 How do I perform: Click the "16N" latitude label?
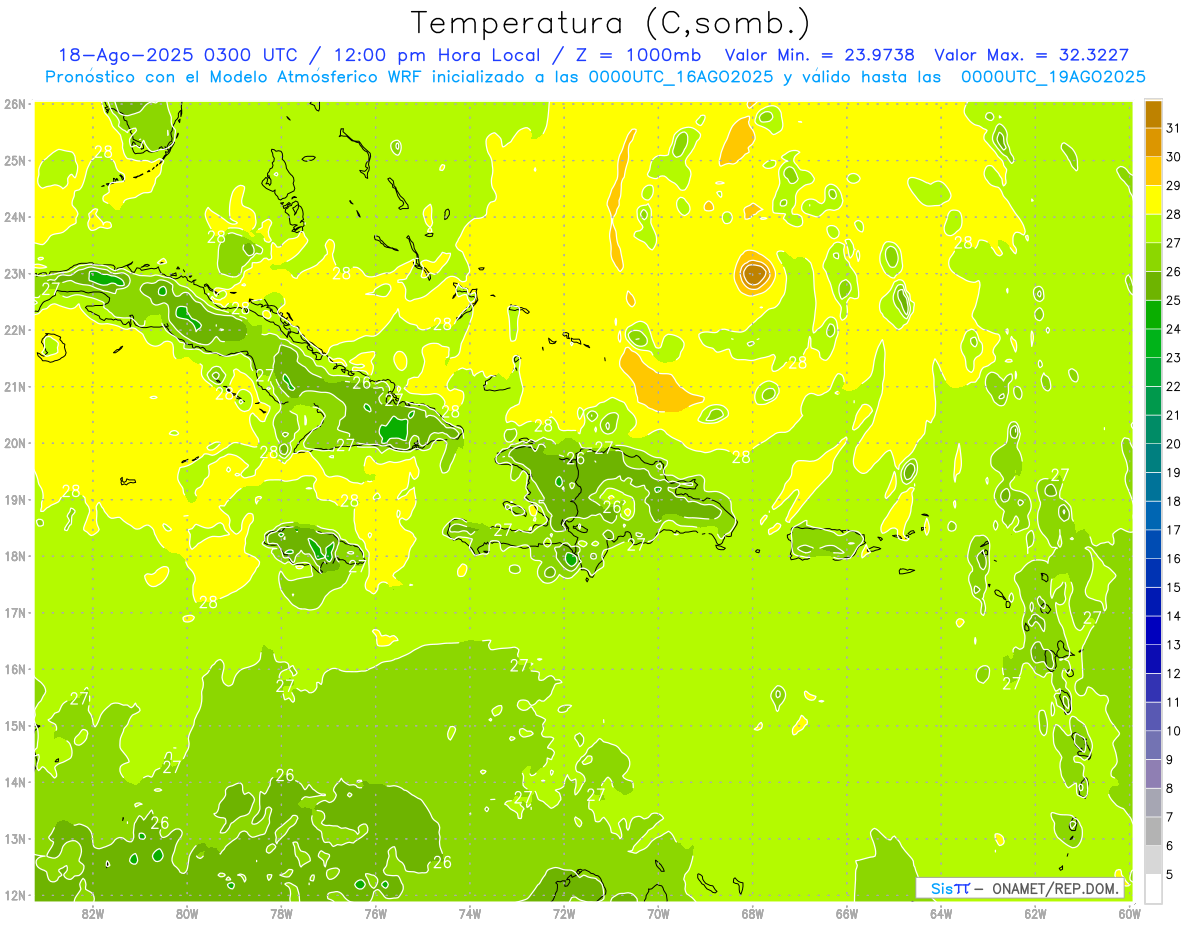pos(15,669)
